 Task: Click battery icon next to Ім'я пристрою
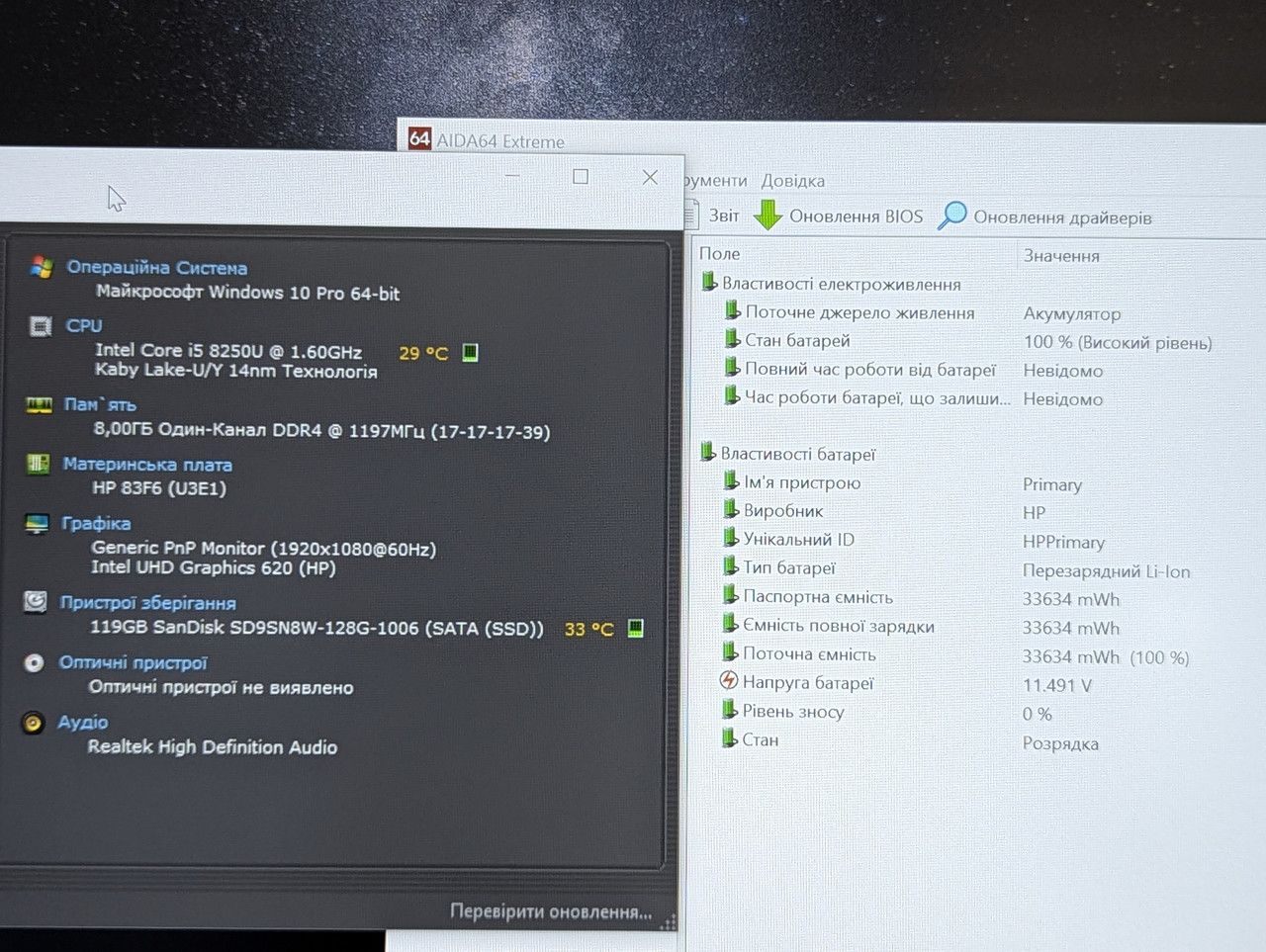(731, 480)
